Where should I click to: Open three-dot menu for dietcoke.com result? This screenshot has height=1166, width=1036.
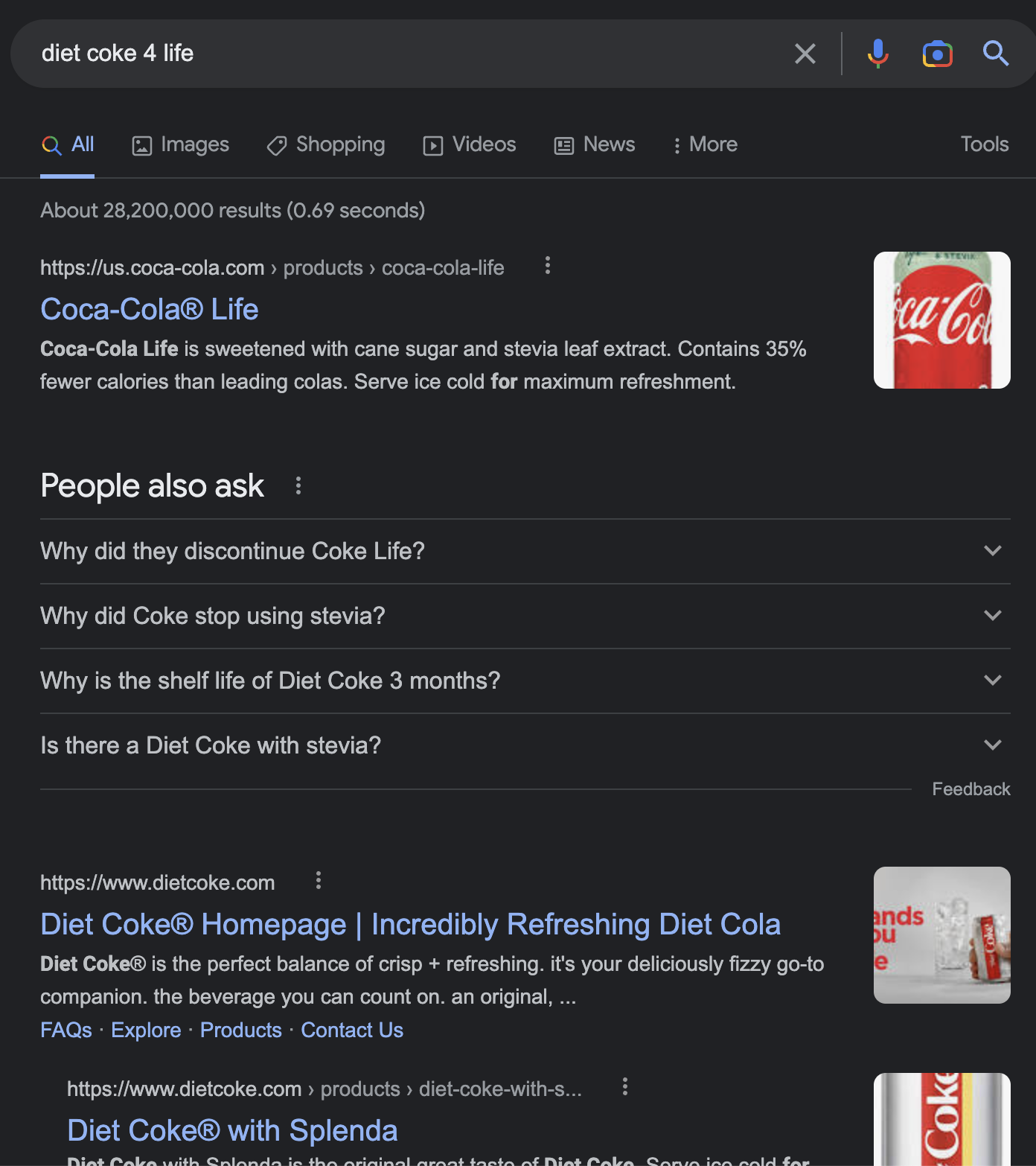tap(319, 881)
